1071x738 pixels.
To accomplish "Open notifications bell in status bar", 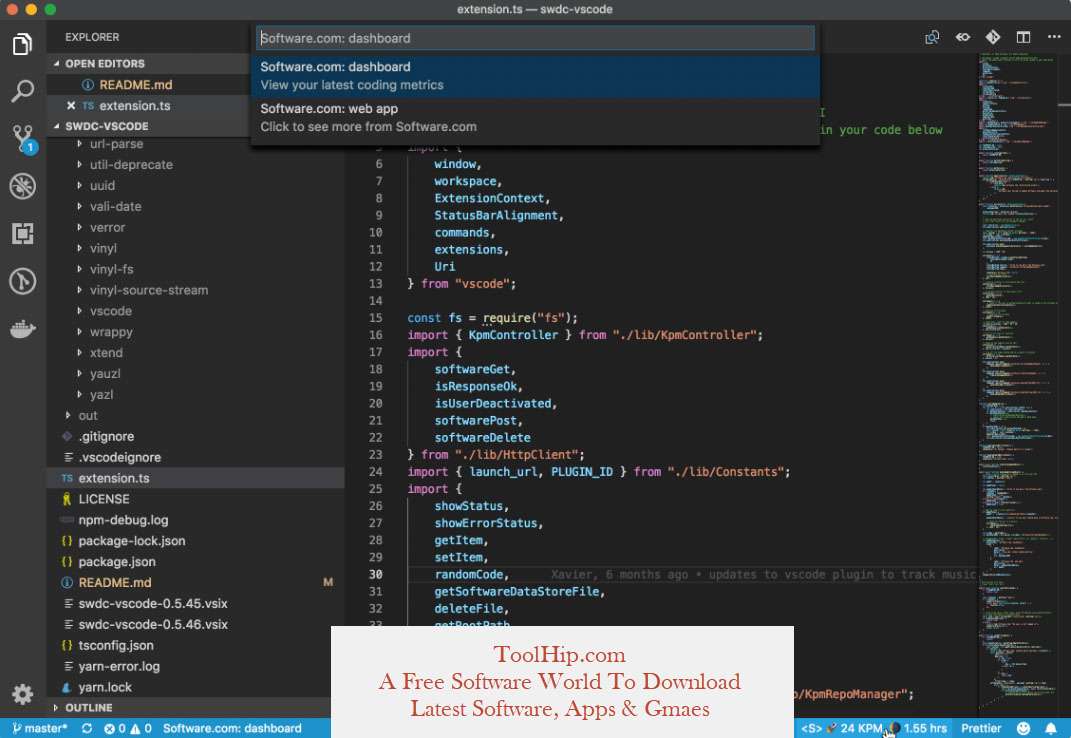I will click(1051, 728).
